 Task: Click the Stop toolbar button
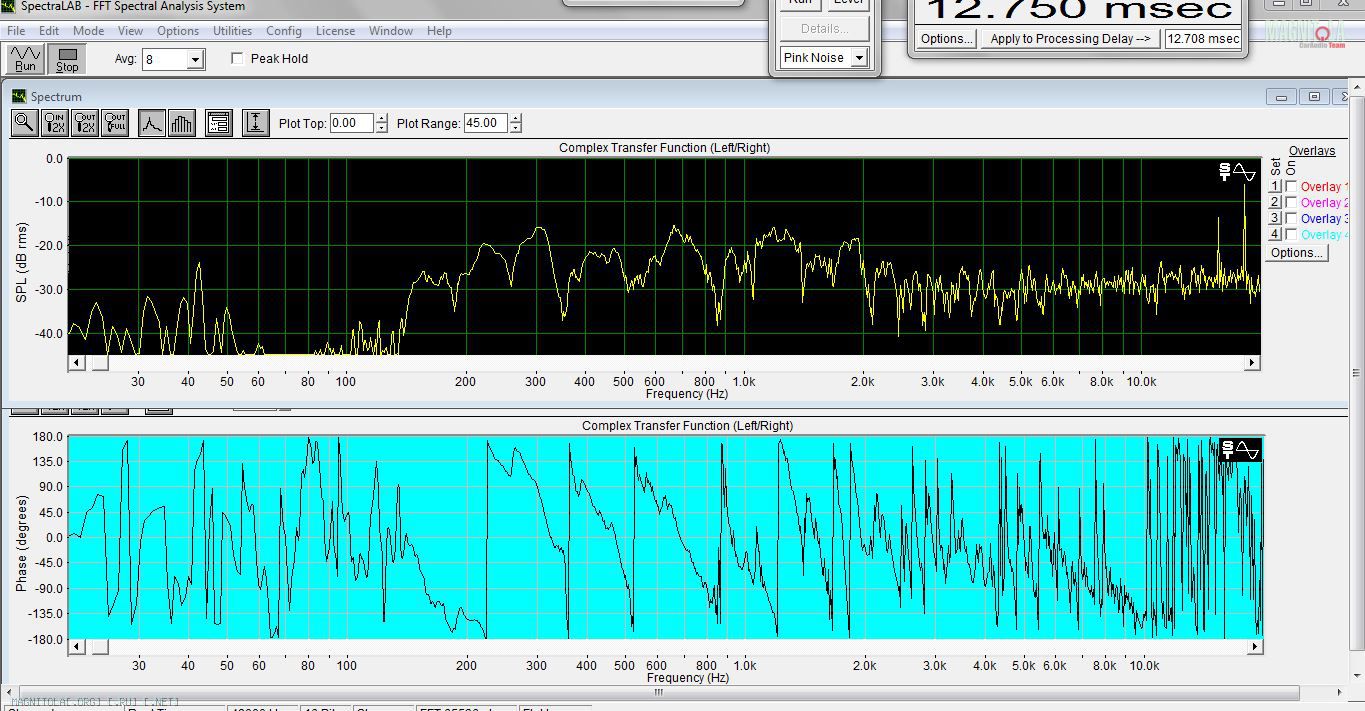tap(67, 59)
